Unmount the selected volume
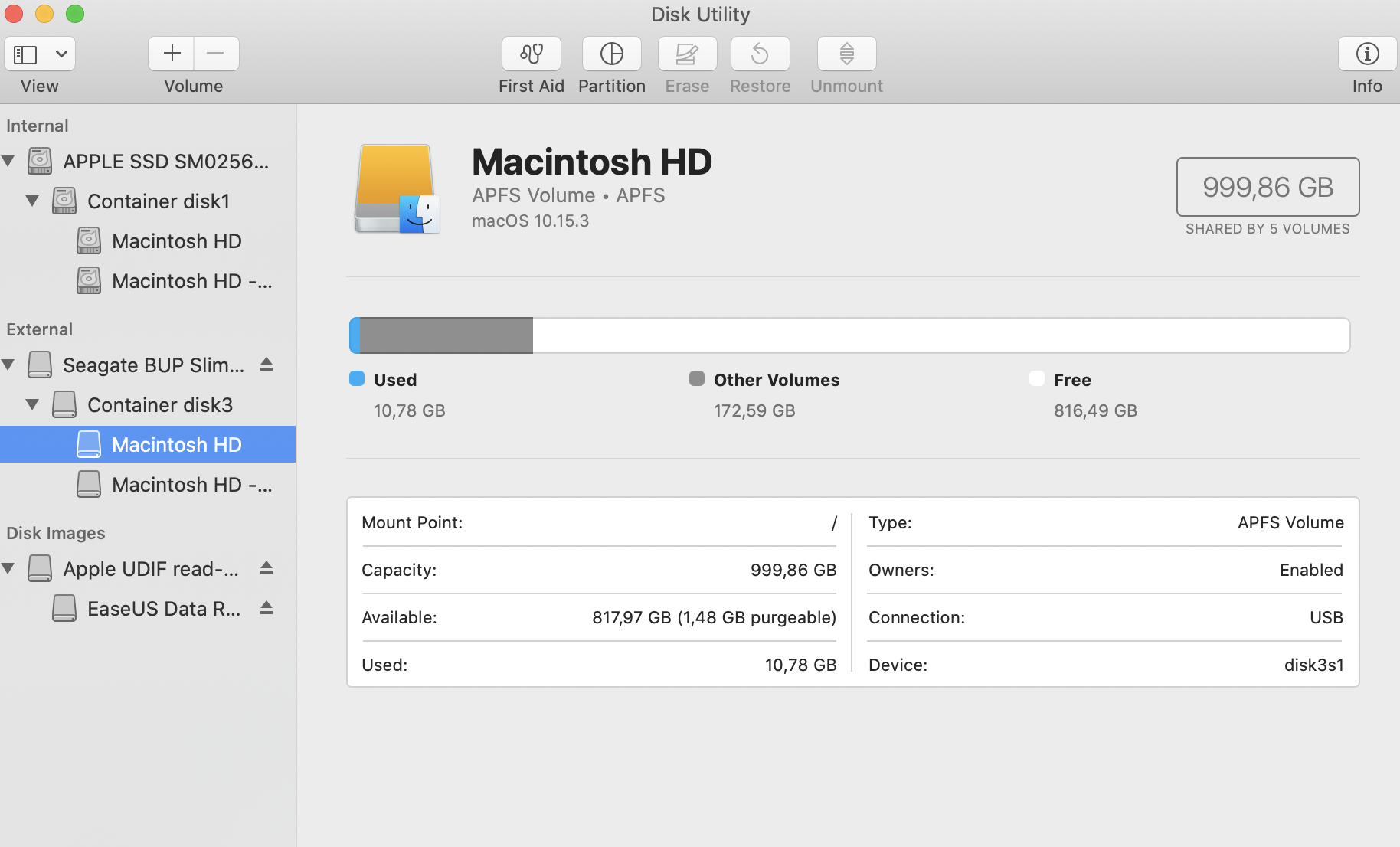Viewport: 1400px width, 847px height. coord(846,54)
